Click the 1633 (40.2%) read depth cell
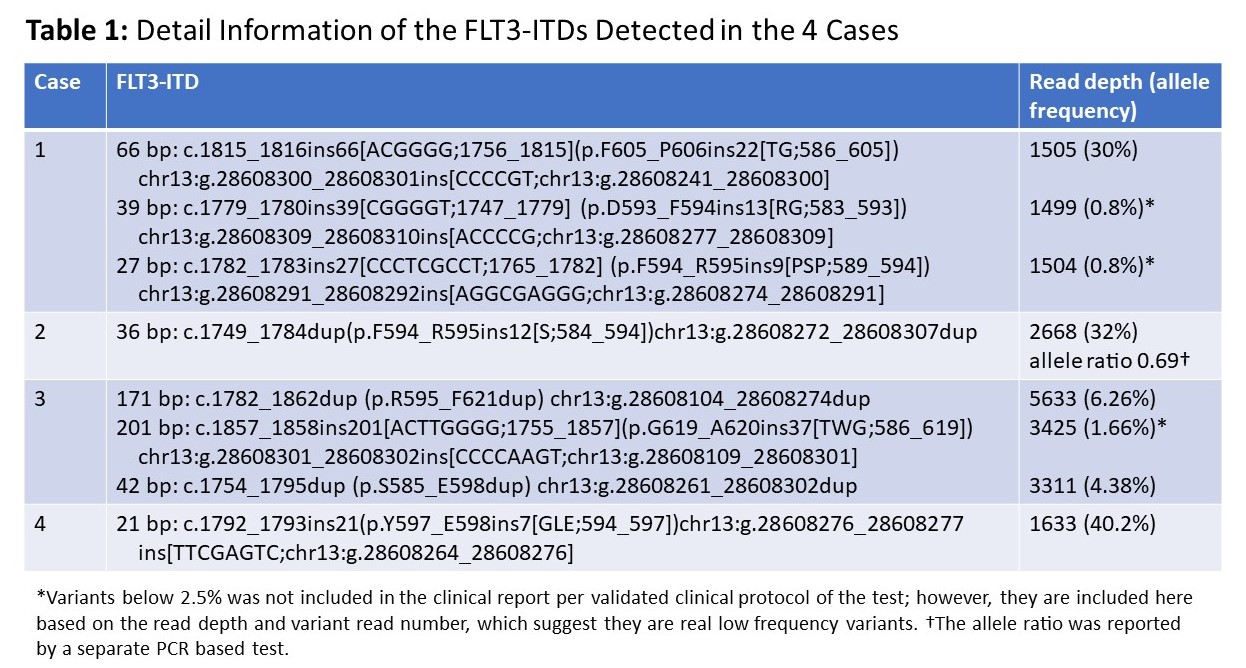 pyautogui.click(x=1092, y=523)
